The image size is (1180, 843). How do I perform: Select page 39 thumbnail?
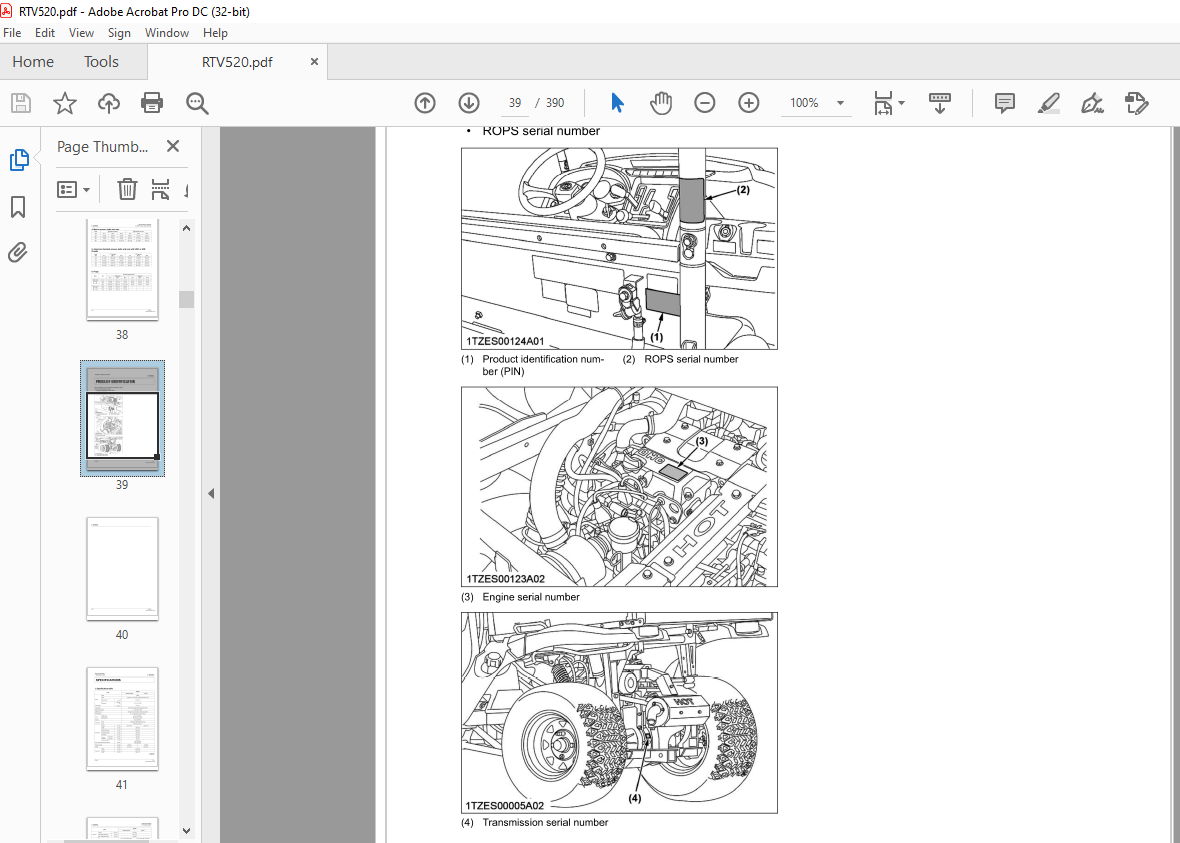click(122, 418)
